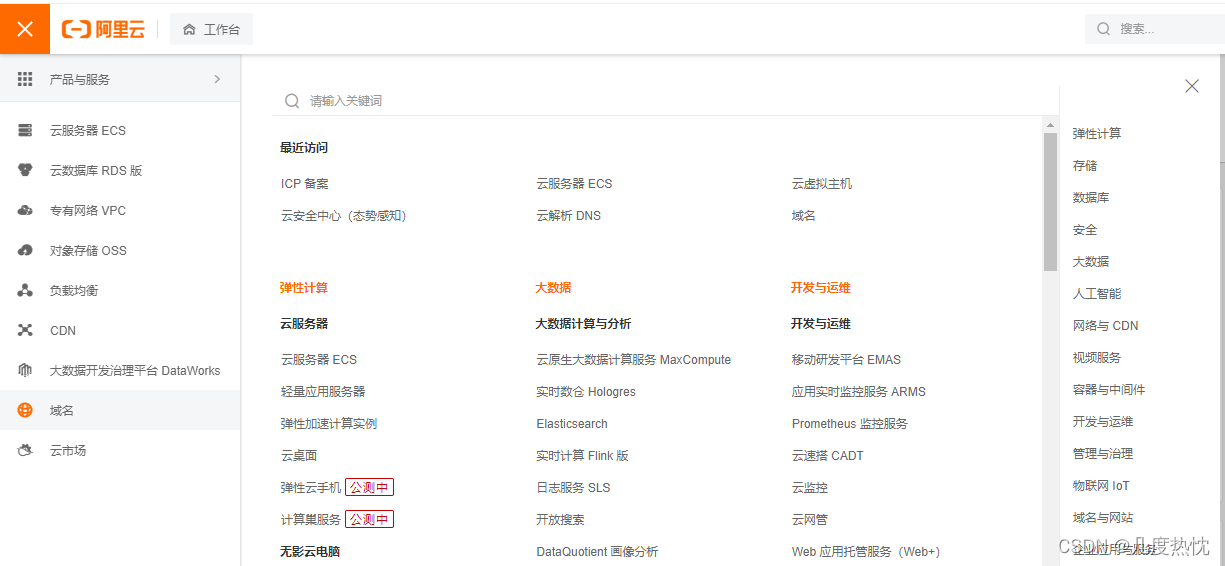Click the 产品与服务 grid icon

[x=25, y=79]
